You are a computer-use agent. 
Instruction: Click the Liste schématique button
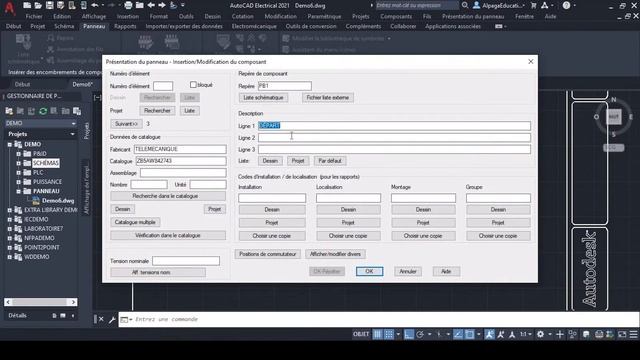coord(263,98)
